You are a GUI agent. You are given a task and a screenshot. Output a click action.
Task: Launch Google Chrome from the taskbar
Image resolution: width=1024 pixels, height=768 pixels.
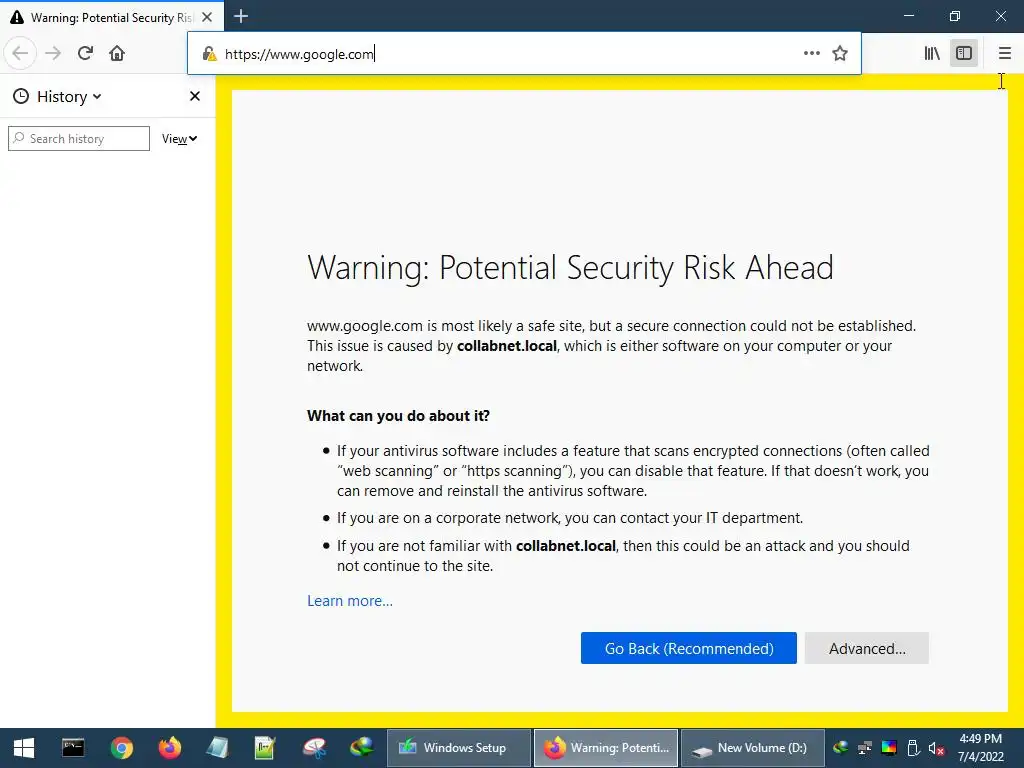pyautogui.click(x=121, y=748)
